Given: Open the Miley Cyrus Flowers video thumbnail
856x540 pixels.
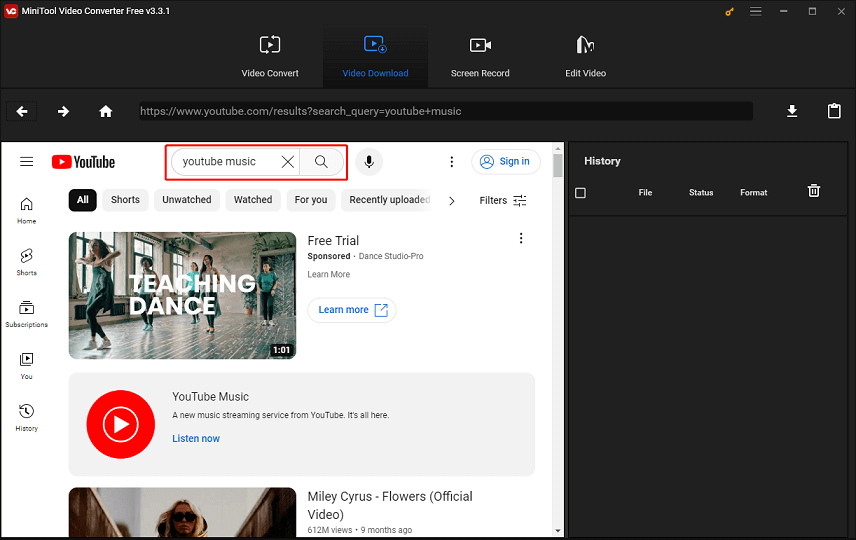Looking at the screenshot, I should (182, 512).
